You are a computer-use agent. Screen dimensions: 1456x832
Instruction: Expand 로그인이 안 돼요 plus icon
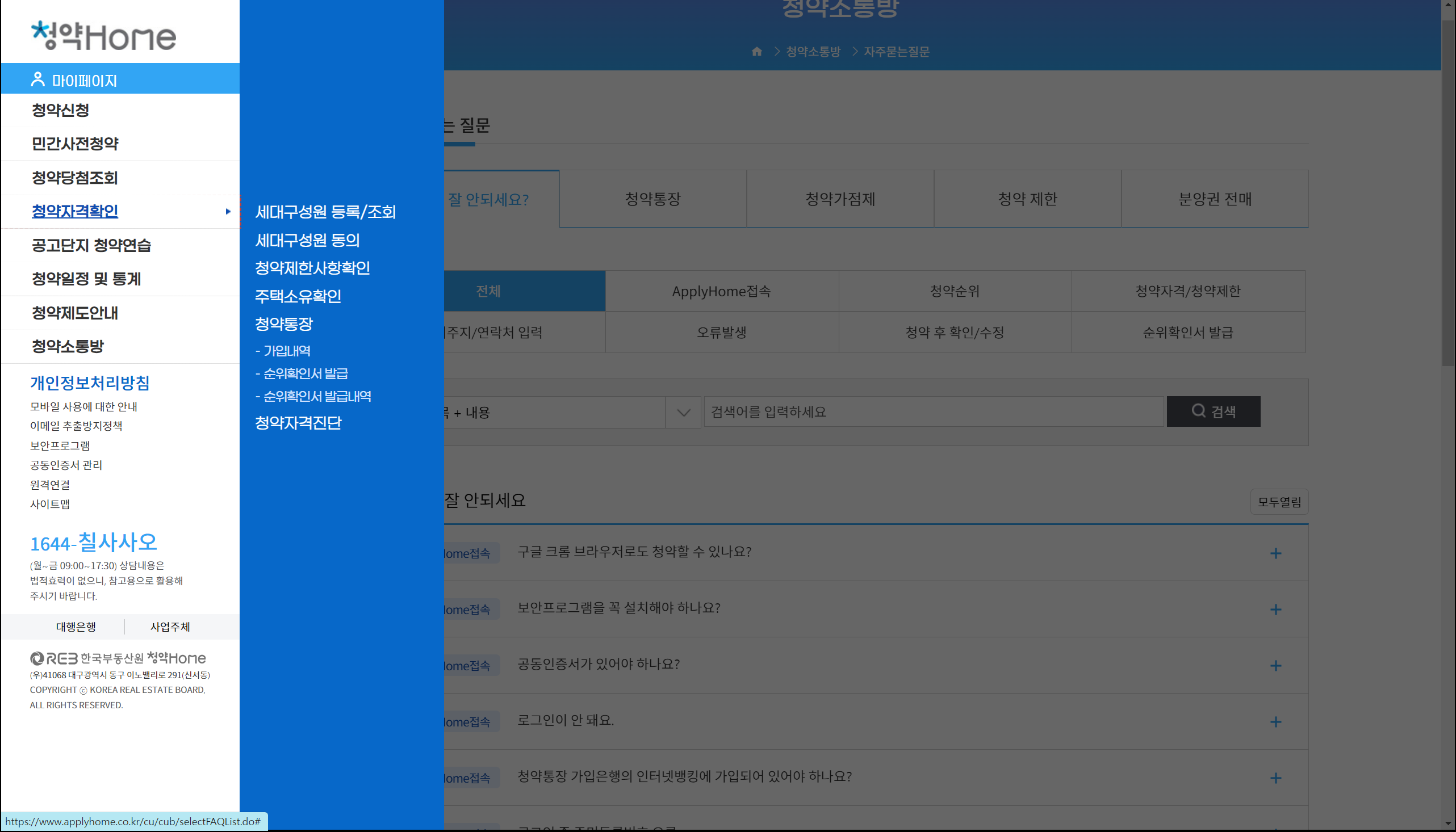click(1275, 722)
